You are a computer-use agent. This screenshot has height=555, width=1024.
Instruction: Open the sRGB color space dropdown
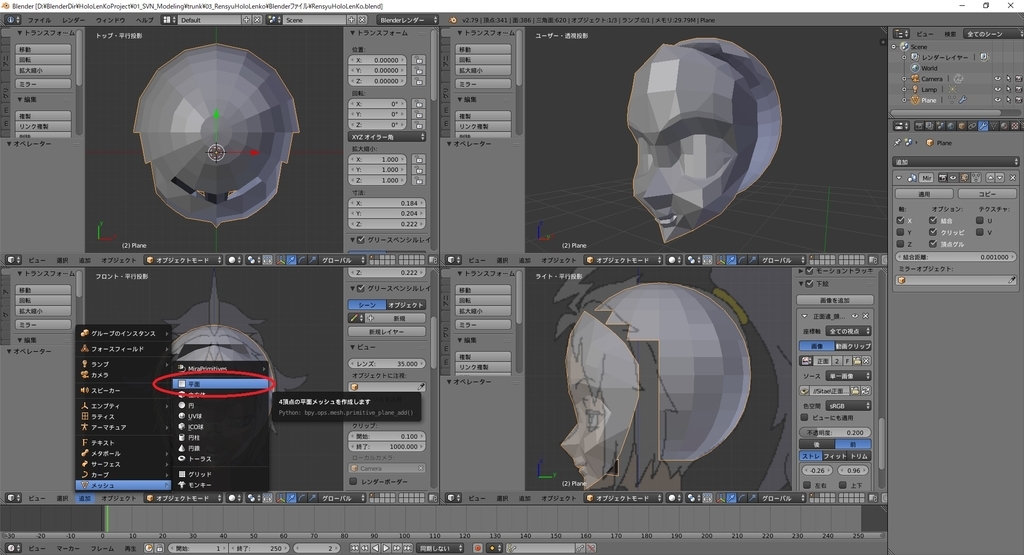(x=848, y=405)
